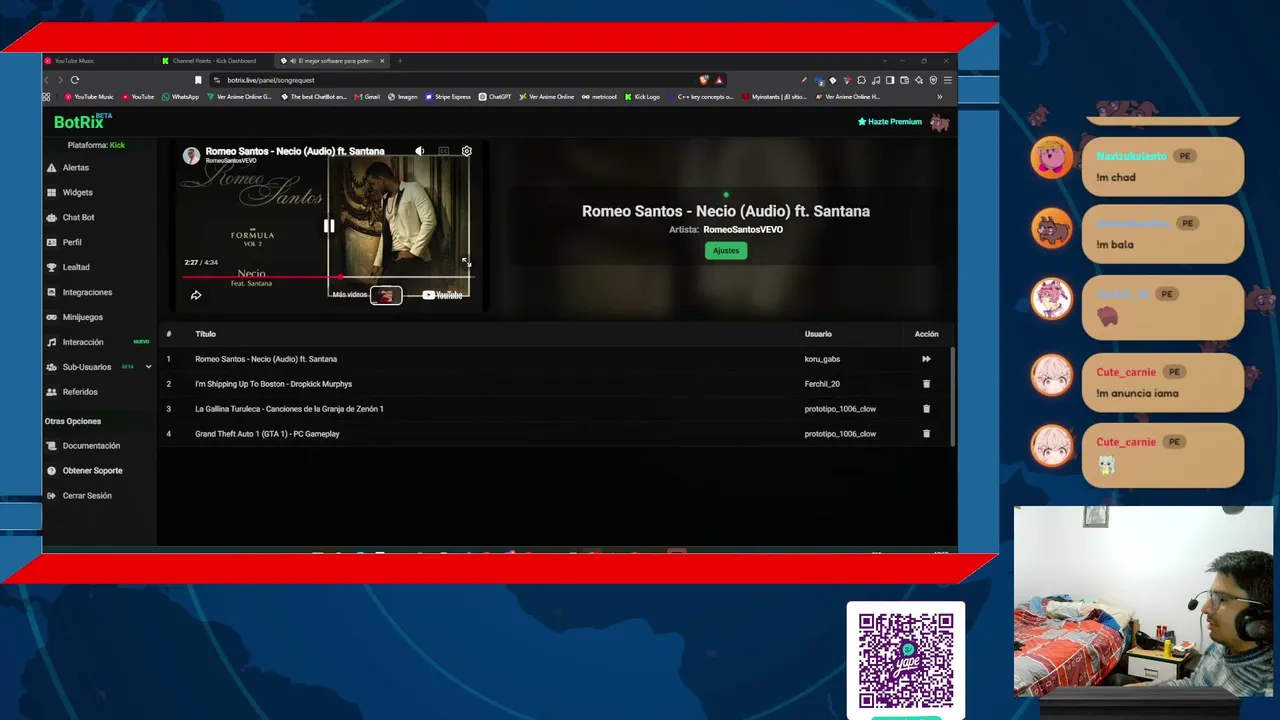This screenshot has height=720, width=1280.
Task: Open the WhatsApp bookmark
Action: tap(181, 97)
